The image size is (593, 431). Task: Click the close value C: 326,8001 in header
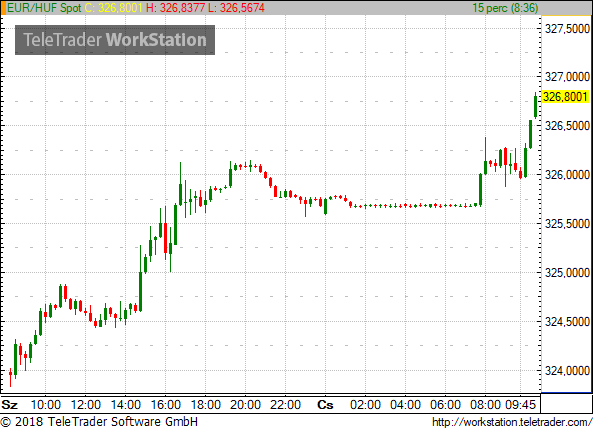click(113, 8)
